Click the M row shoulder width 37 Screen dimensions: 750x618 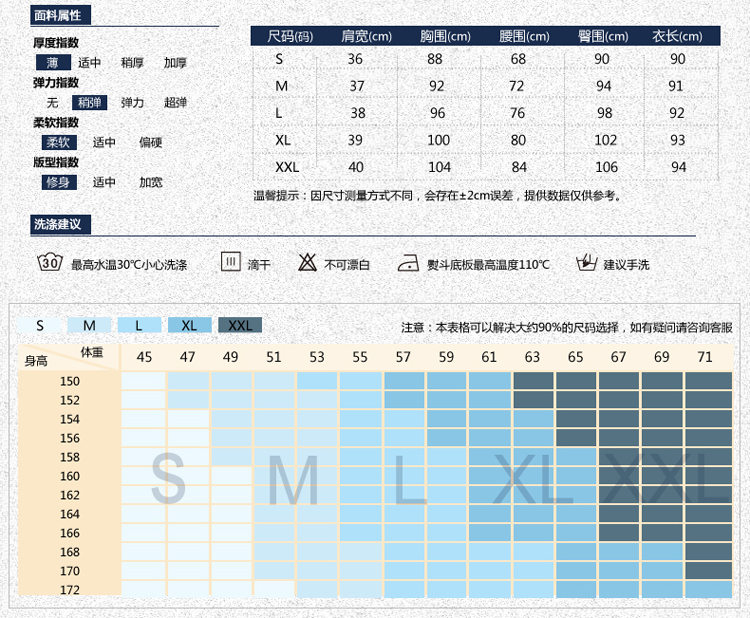pos(357,86)
